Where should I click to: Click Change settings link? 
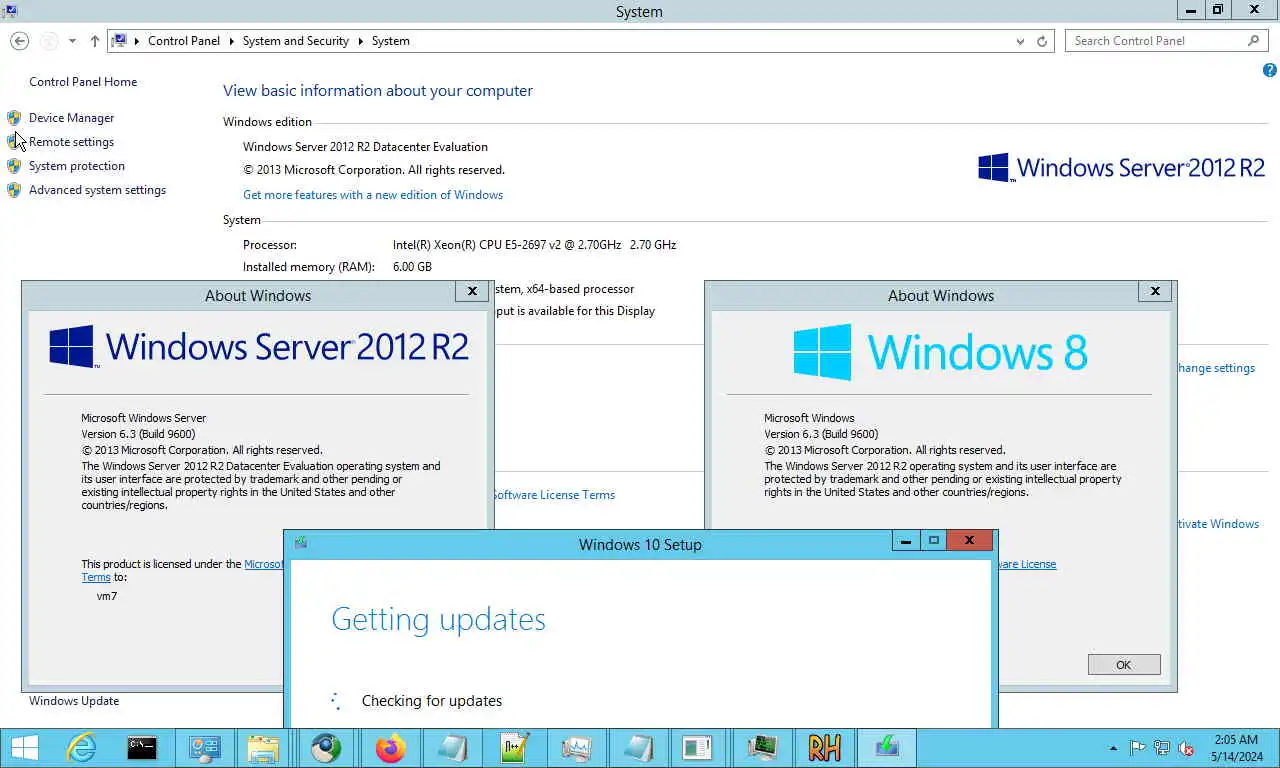(x=1215, y=368)
